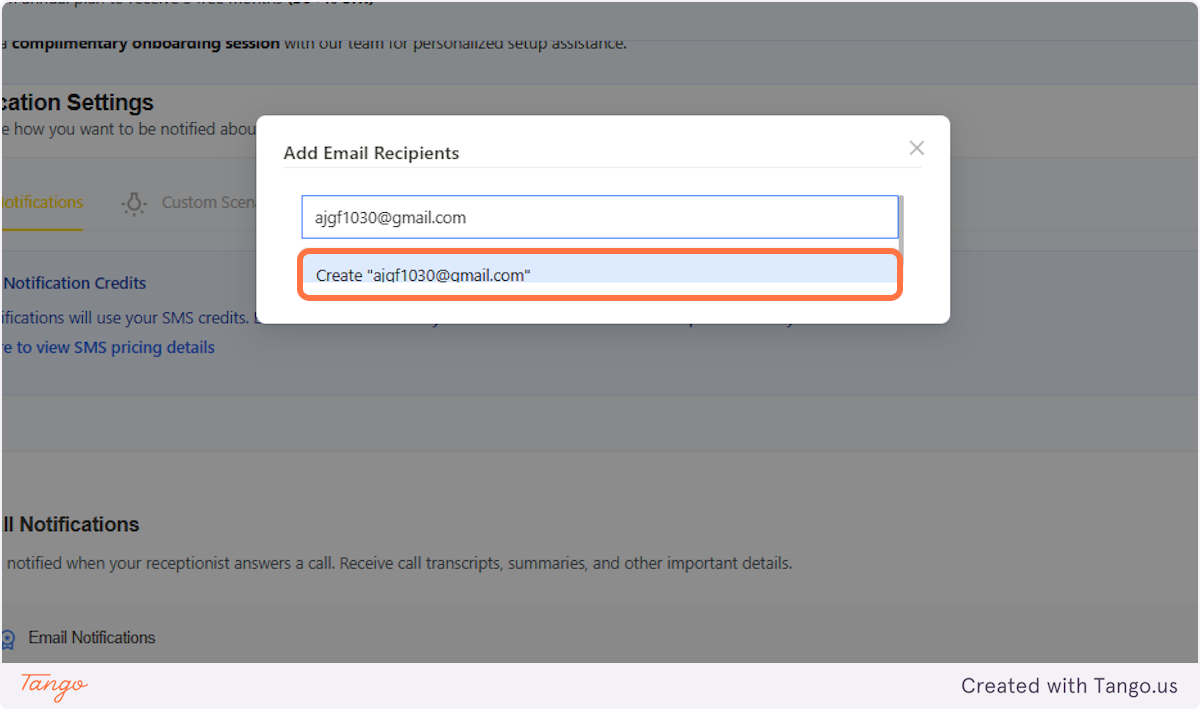1200x709 pixels.
Task: Click the Email Notifications label text
Action: point(92,637)
